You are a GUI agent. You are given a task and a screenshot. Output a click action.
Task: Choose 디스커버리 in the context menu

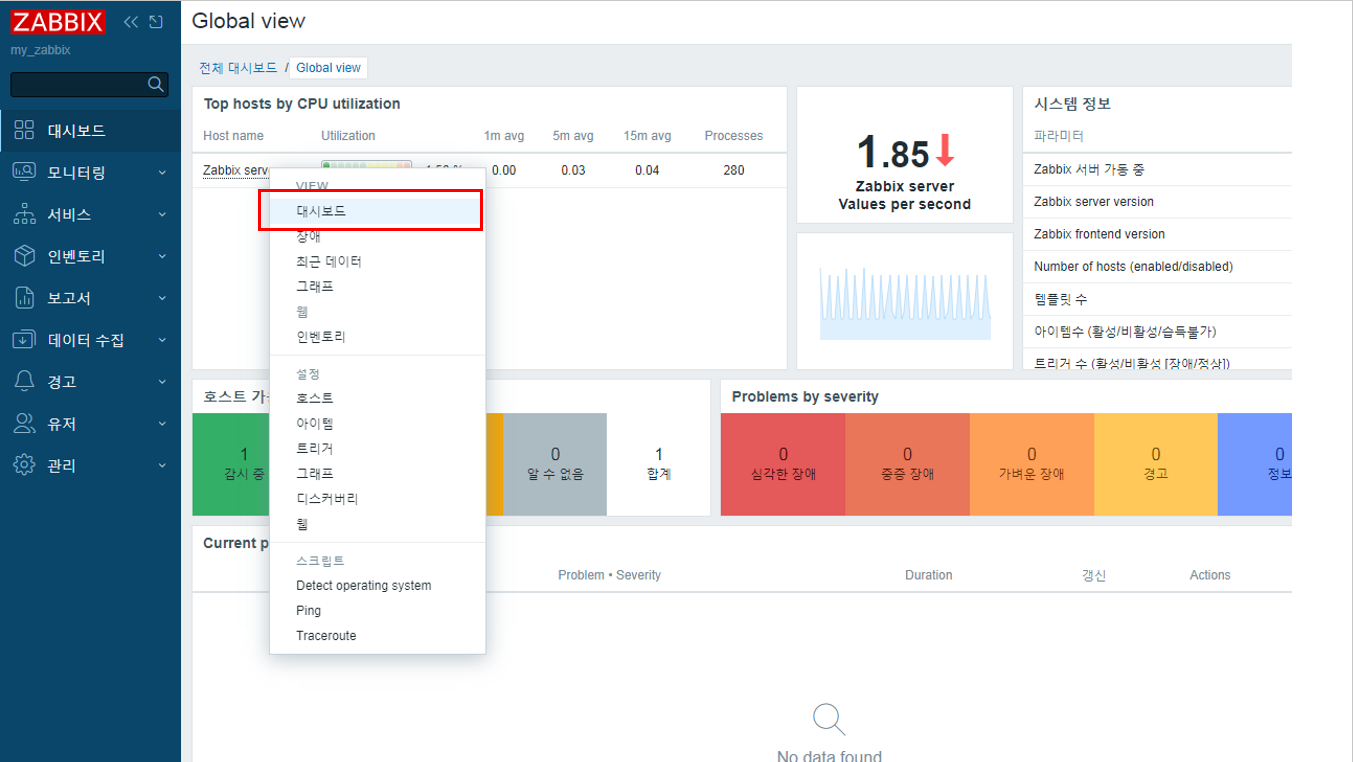(378, 498)
